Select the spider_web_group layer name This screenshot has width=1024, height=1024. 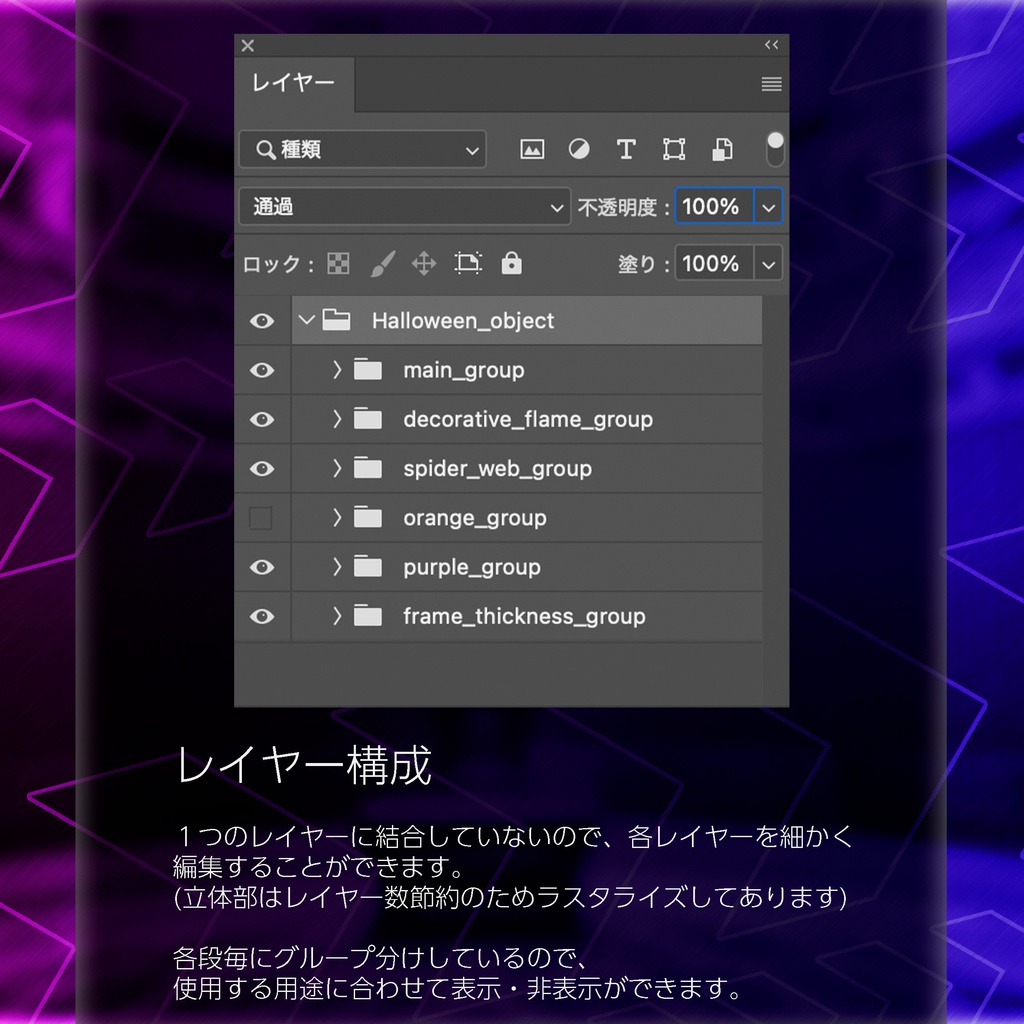(x=498, y=469)
